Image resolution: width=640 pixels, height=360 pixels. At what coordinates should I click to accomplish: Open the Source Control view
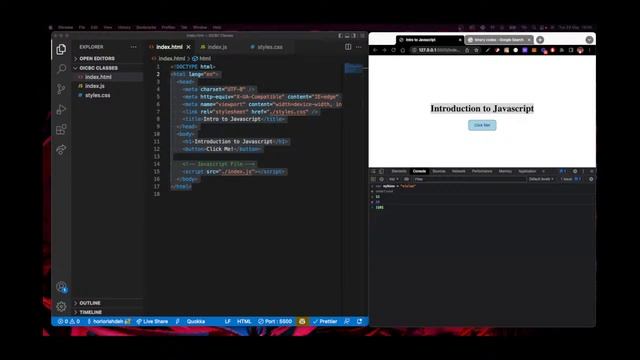pyautogui.click(x=61, y=89)
